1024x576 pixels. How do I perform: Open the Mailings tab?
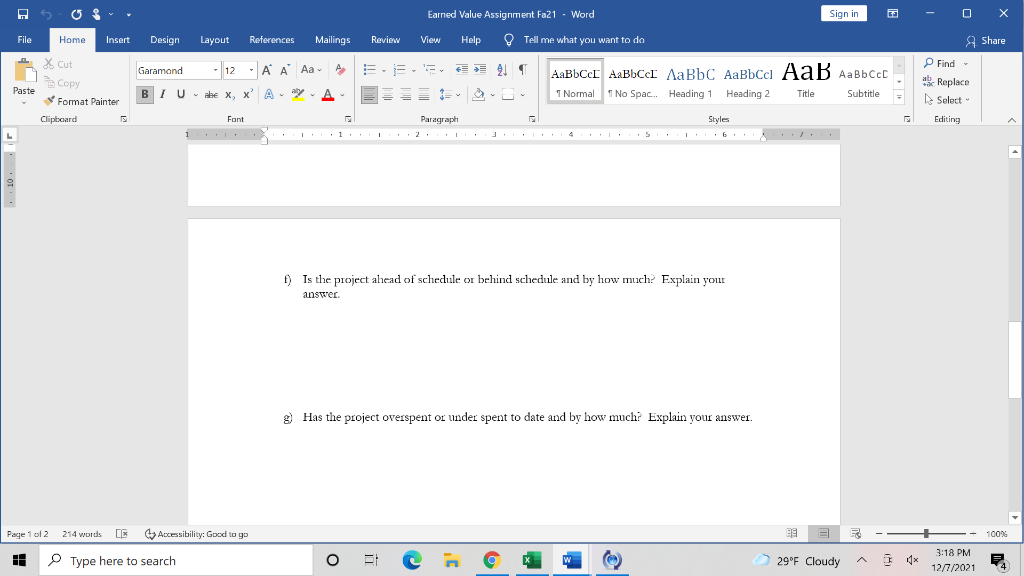click(332, 40)
